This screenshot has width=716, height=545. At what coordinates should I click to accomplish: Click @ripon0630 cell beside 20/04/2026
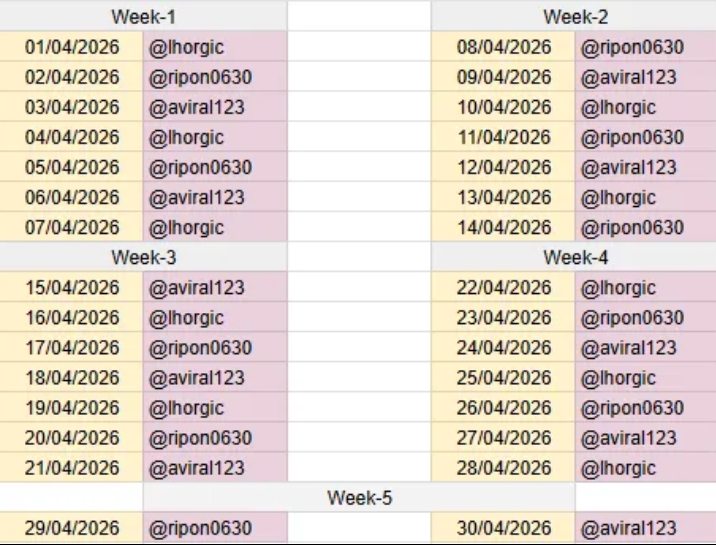point(215,438)
